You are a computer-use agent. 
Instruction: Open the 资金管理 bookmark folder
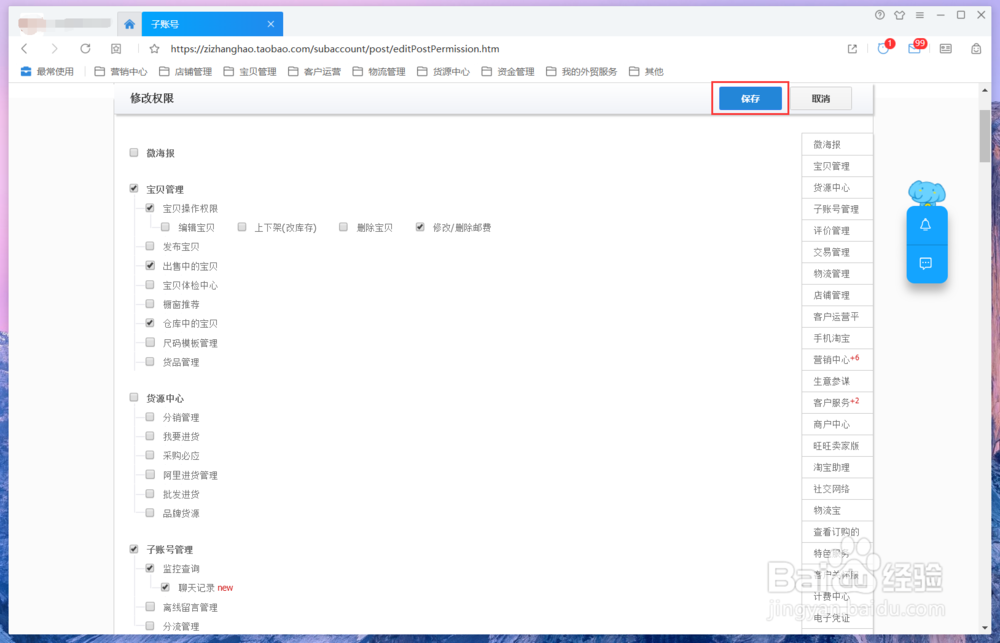click(x=507, y=71)
